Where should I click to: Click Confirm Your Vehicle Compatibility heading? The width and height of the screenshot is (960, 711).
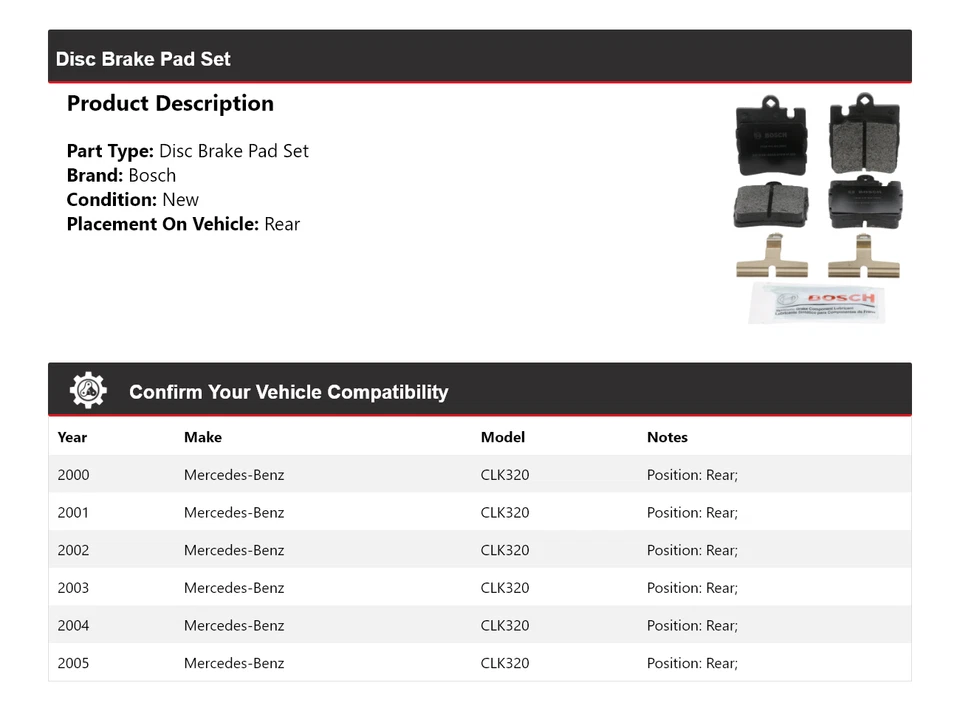tap(288, 392)
